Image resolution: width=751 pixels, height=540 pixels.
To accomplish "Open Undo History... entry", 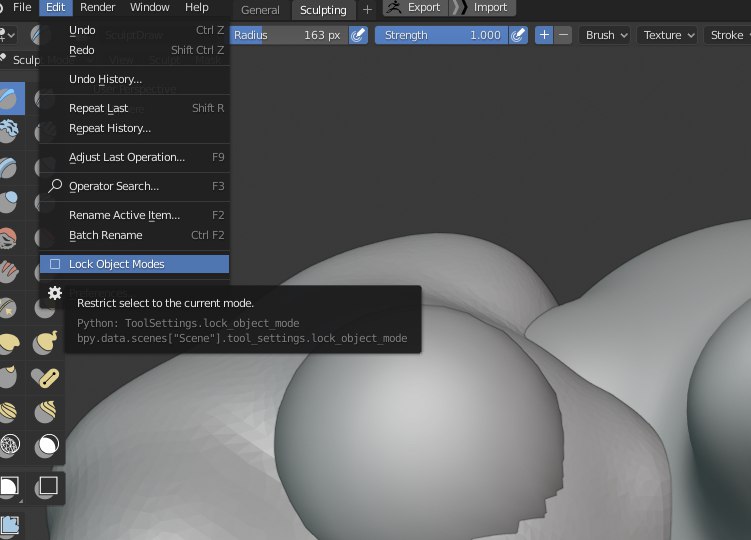I will (x=135, y=79).
